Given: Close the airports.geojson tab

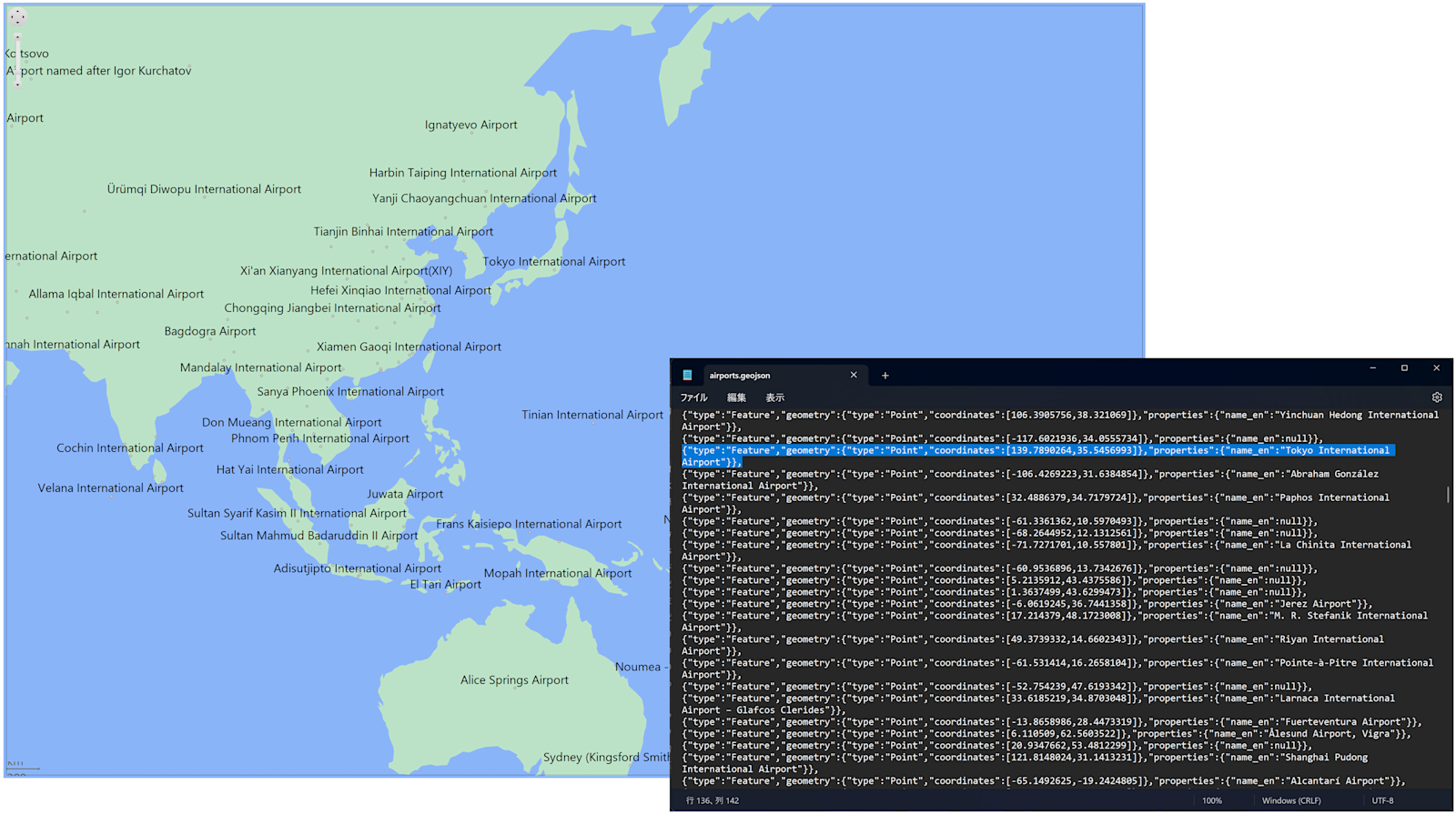Looking at the screenshot, I should [854, 375].
